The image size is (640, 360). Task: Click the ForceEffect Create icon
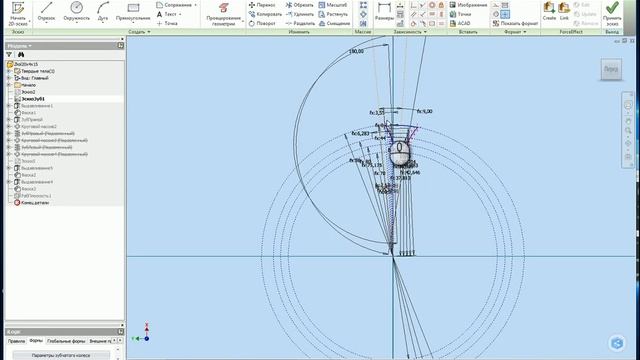tap(549, 11)
